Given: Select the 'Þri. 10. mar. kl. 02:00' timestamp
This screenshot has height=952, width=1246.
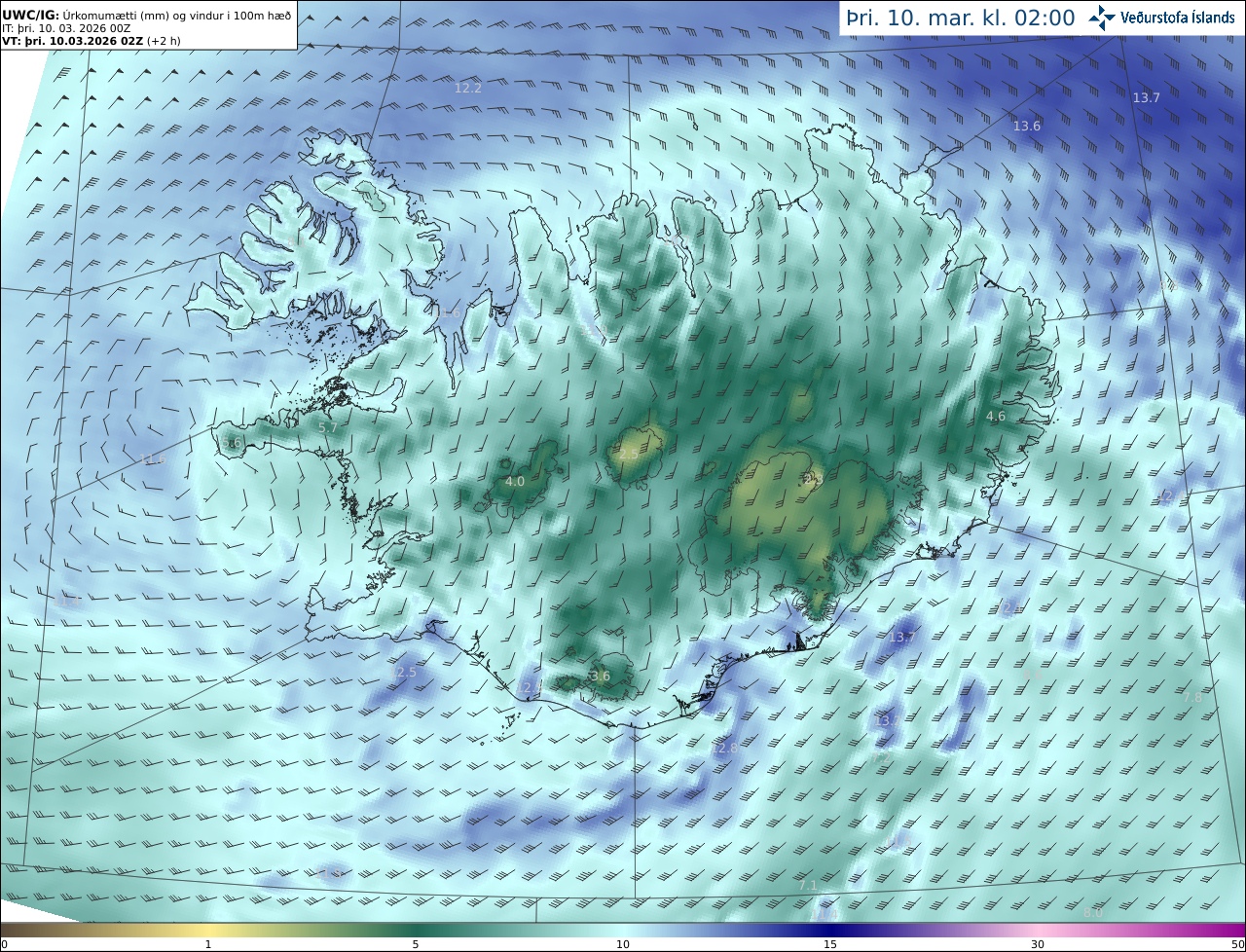Looking at the screenshot, I should tap(961, 18).
